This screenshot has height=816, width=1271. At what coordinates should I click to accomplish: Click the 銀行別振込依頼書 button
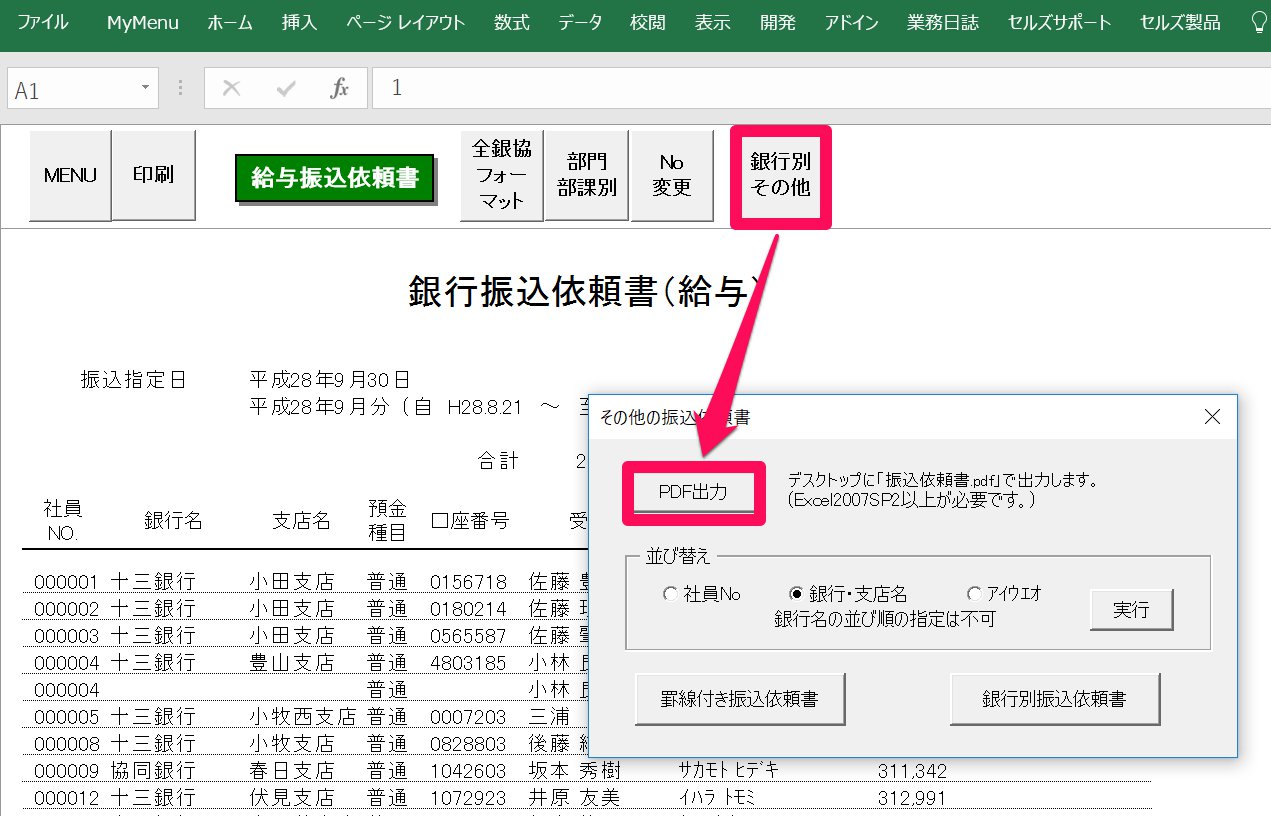pyautogui.click(x=1055, y=699)
